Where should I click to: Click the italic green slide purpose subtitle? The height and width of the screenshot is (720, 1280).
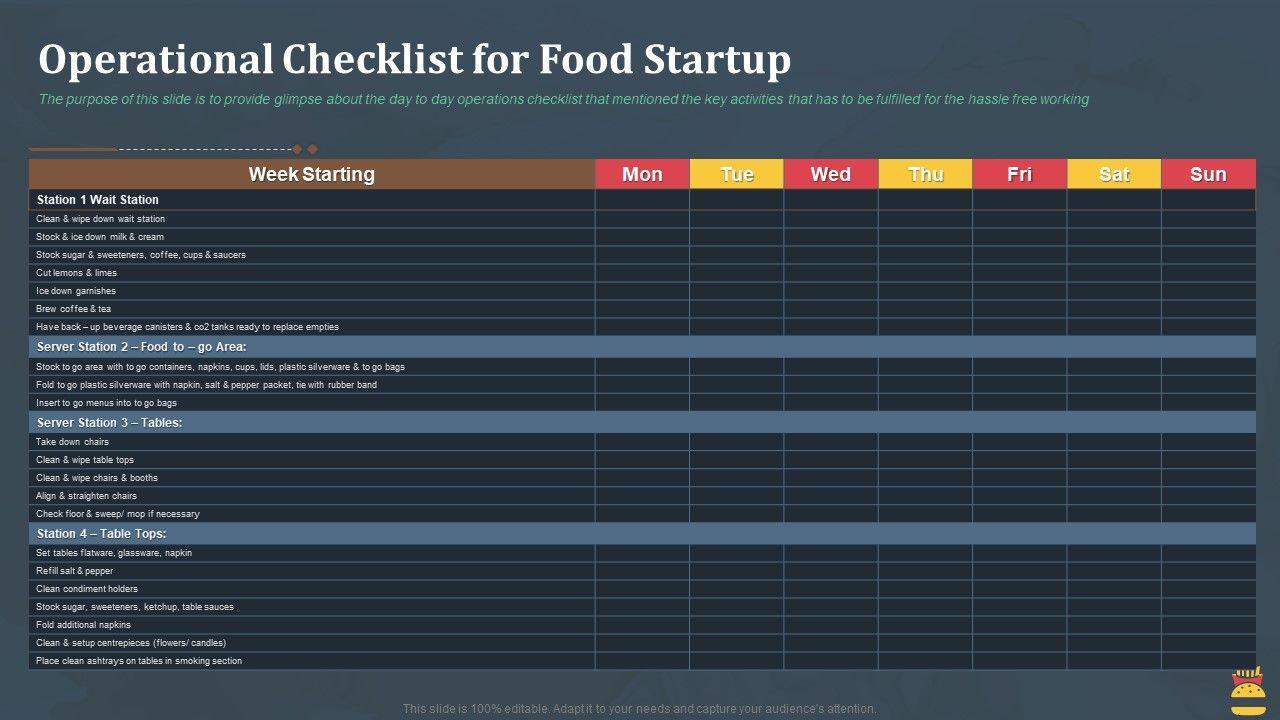[563, 99]
